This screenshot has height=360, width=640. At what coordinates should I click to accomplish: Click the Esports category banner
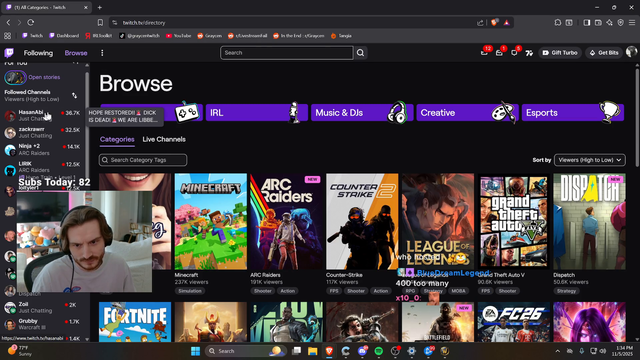click(x=573, y=113)
